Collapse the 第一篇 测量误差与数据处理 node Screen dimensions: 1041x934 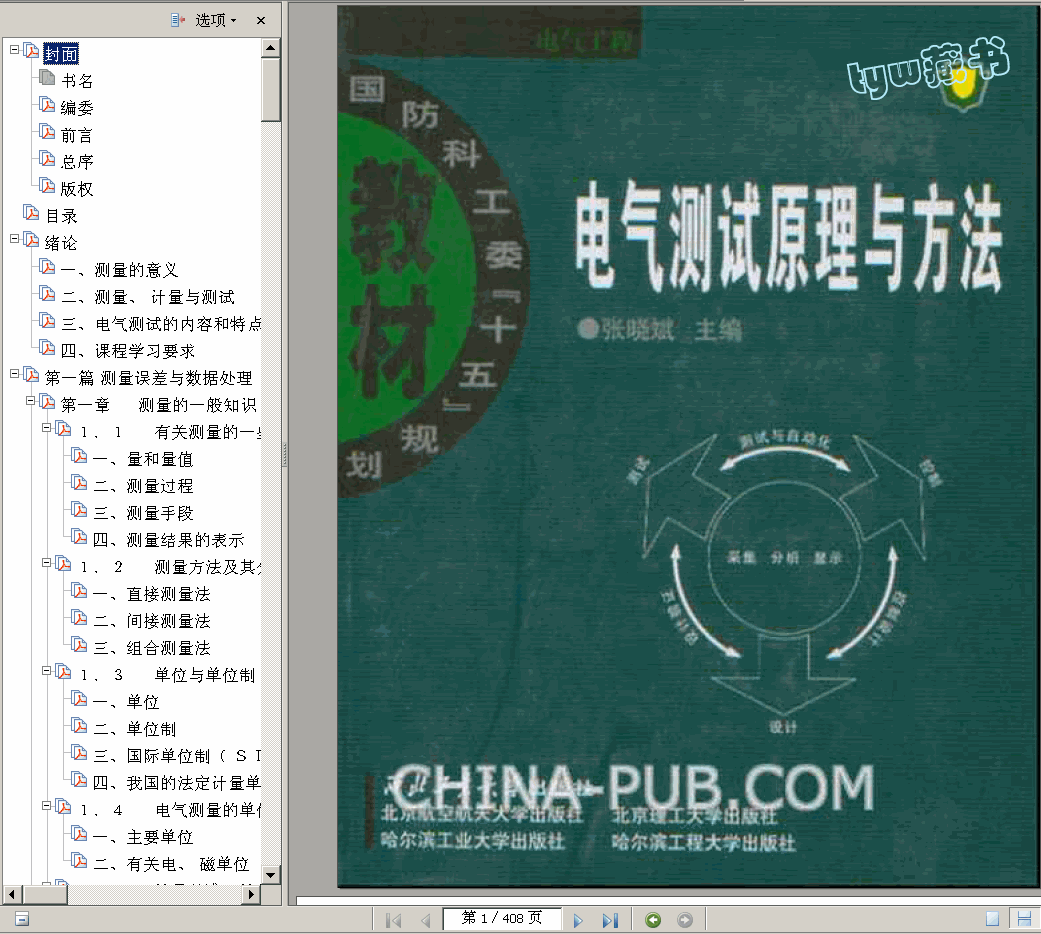coord(14,374)
